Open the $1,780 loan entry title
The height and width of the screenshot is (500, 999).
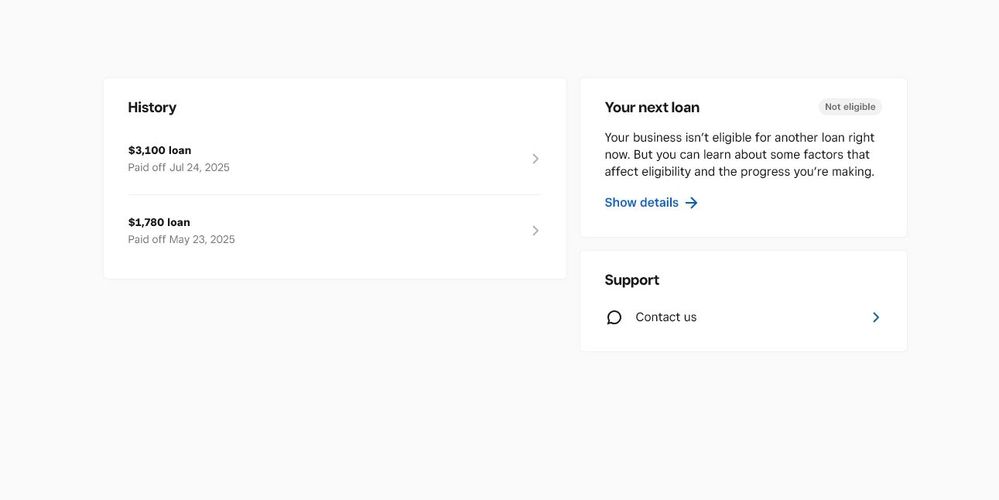click(159, 222)
